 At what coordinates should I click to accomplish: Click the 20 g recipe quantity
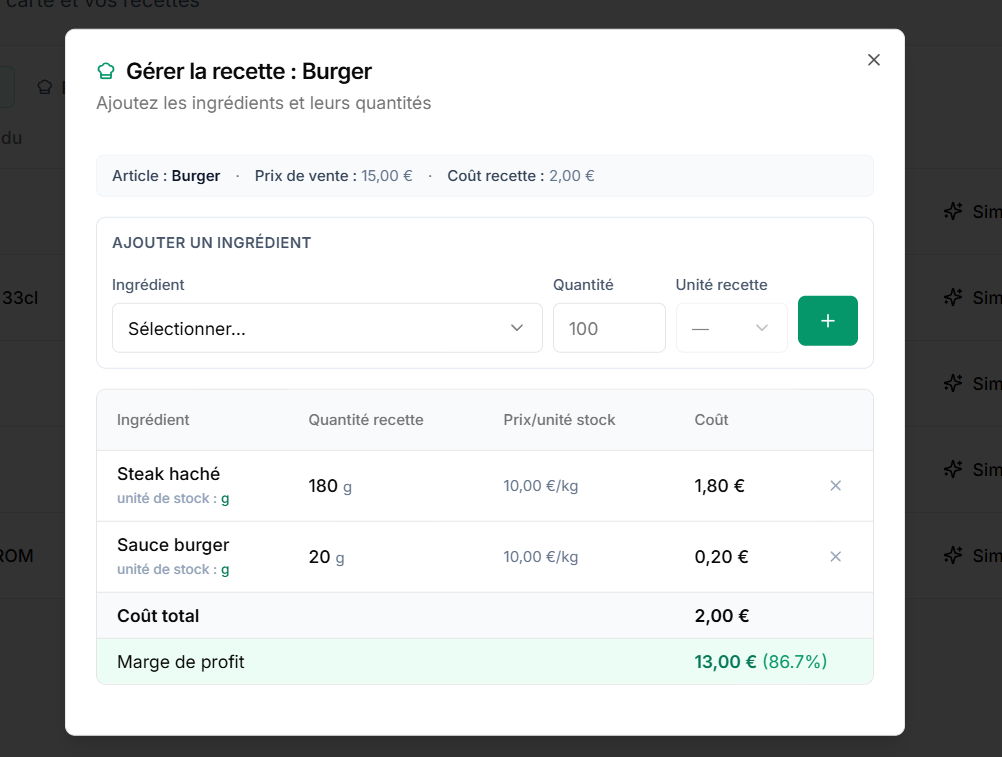326,557
